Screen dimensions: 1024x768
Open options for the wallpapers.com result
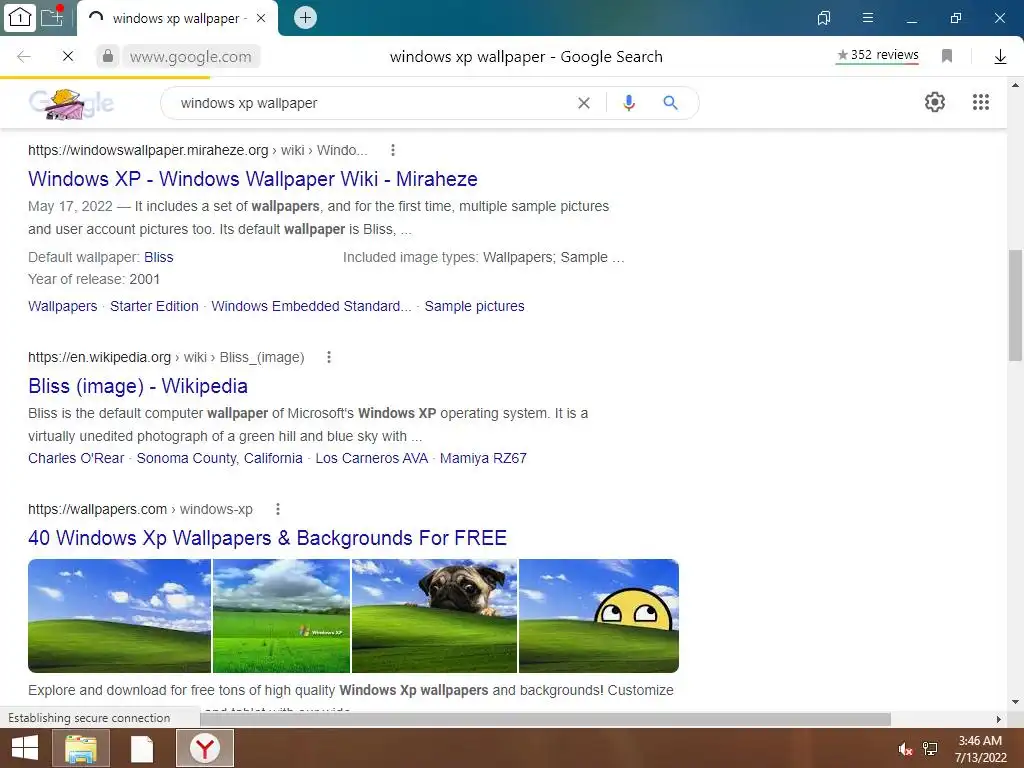pos(278,509)
